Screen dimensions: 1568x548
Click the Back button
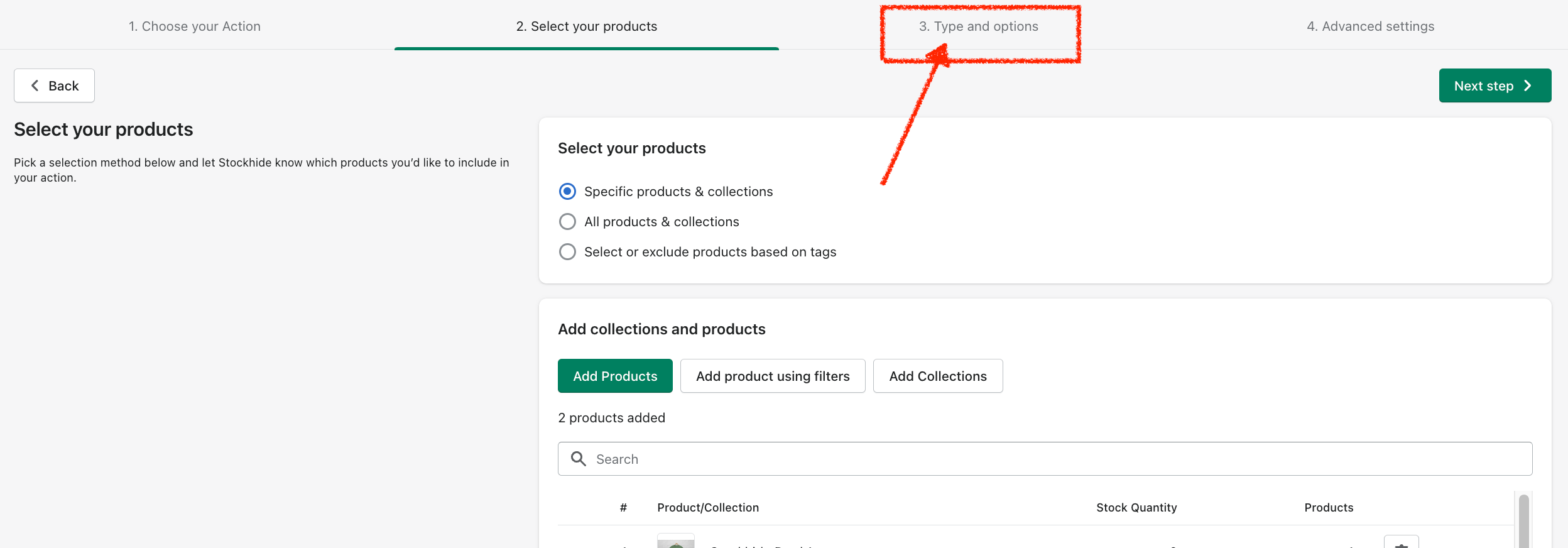coord(55,85)
